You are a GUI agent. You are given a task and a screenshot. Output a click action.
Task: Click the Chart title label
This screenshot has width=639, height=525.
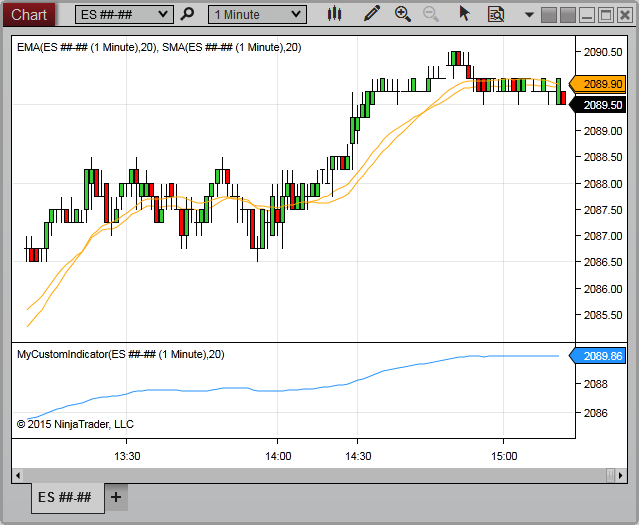point(28,14)
